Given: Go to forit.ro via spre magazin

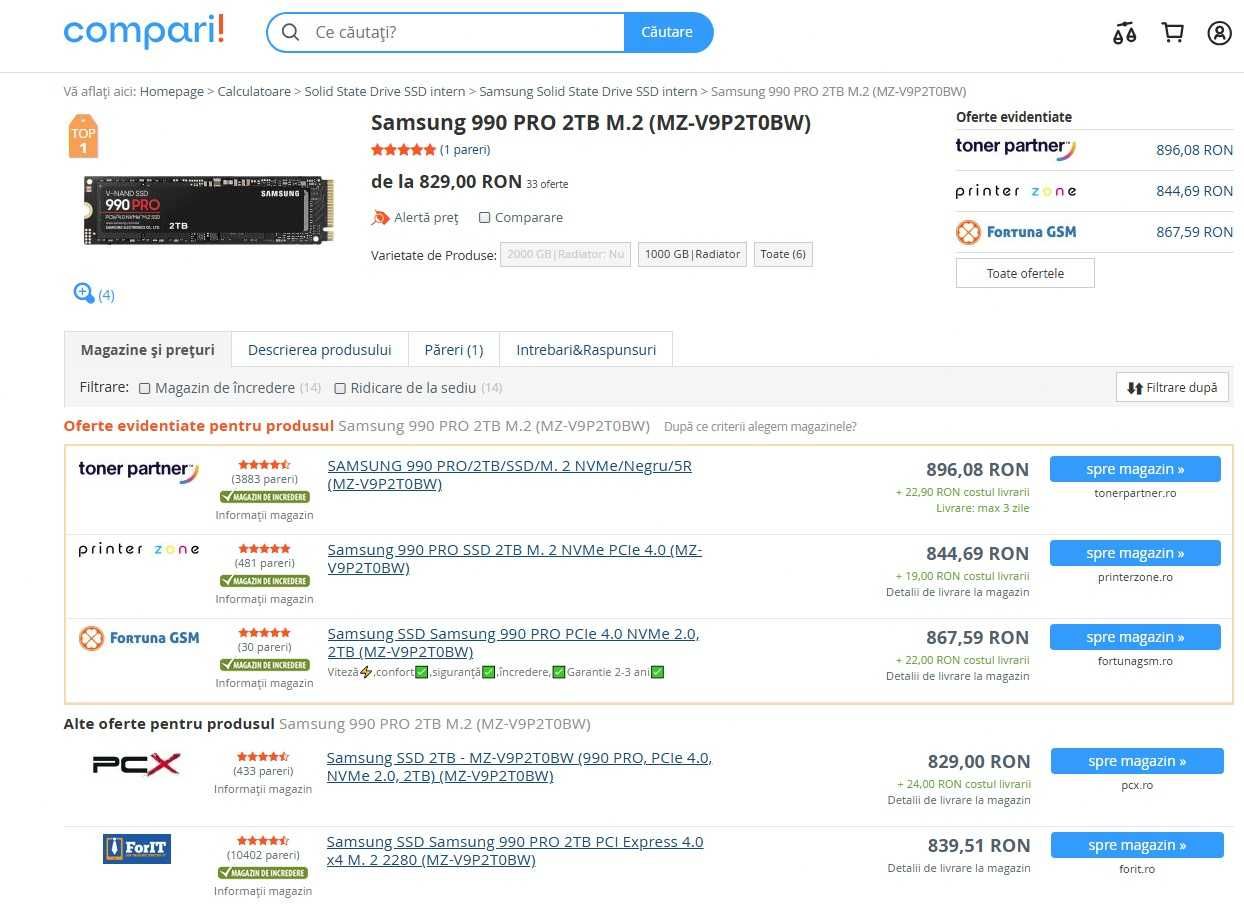Looking at the screenshot, I should click(1137, 845).
